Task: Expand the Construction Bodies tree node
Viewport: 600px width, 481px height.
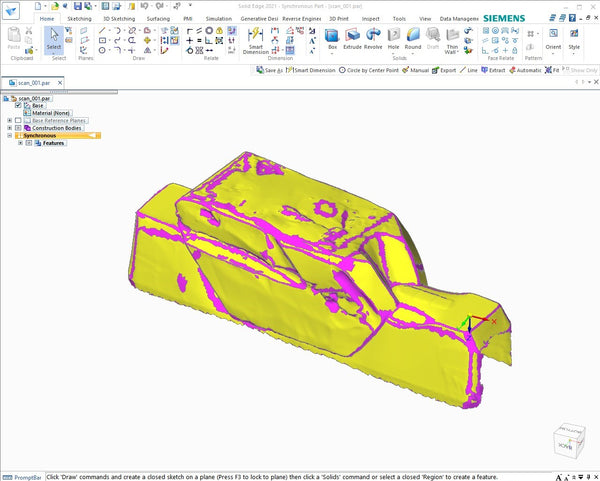Action: coord(9,128)
